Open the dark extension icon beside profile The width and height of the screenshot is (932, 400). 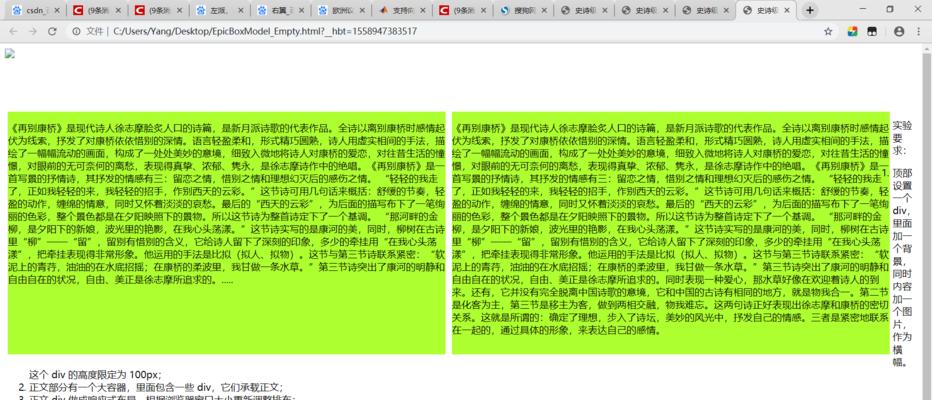[x=872, y=32]
